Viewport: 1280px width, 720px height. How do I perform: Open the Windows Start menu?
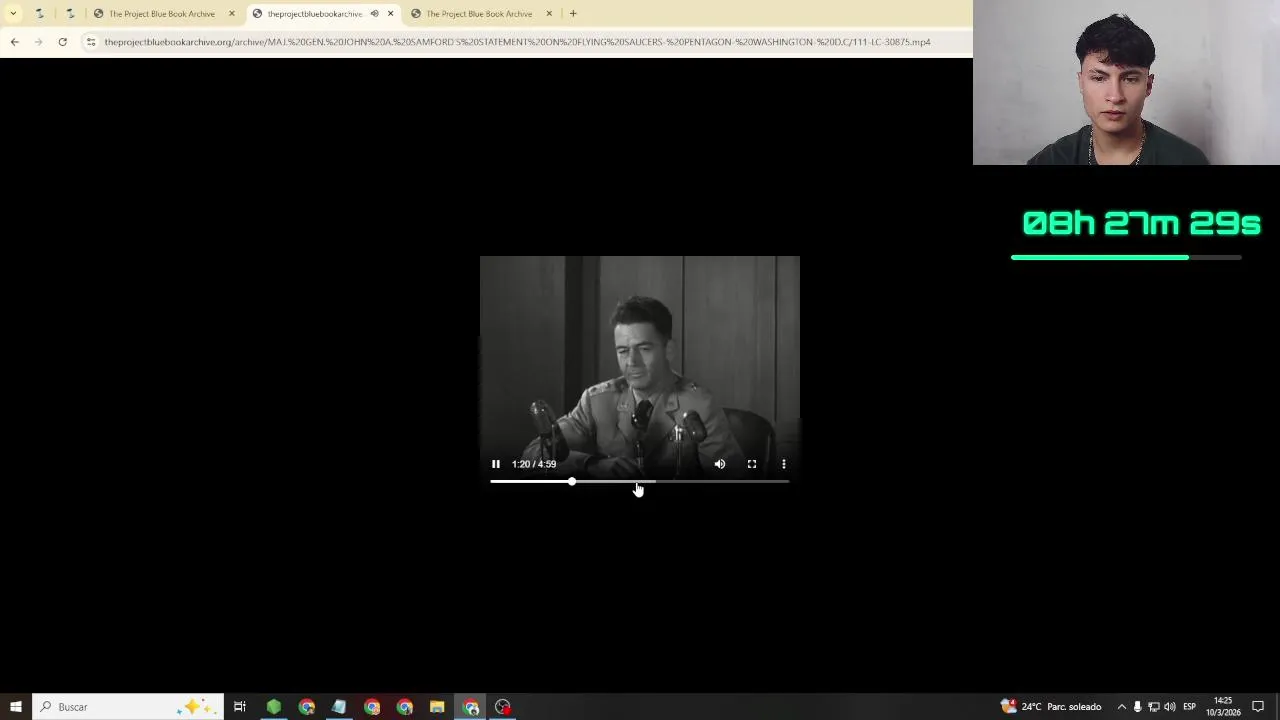[16, 707]
